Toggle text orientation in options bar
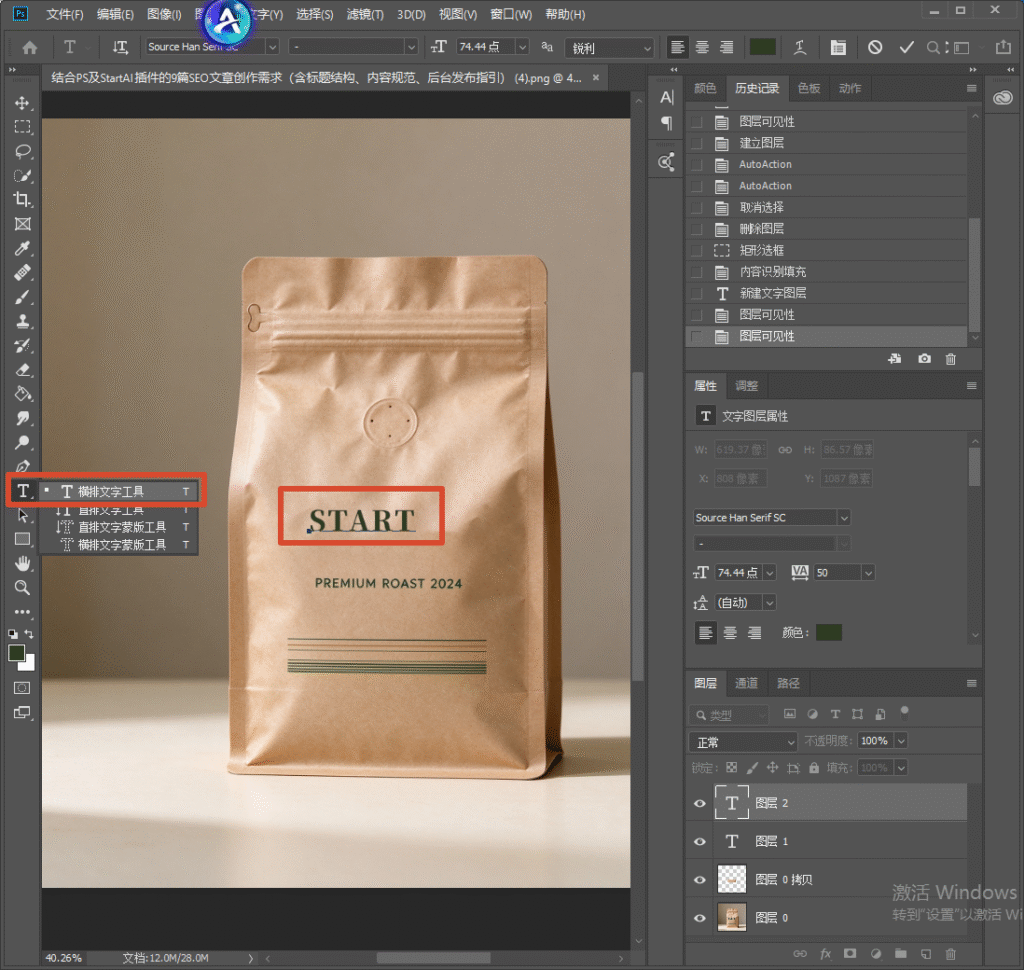This screenshot has width=1024, height=970. pyautogui.click(x=120, y=47)
